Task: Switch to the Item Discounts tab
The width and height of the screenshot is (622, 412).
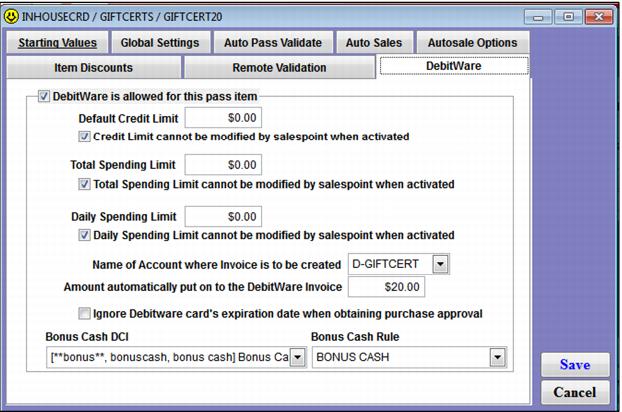Action: 94,68
